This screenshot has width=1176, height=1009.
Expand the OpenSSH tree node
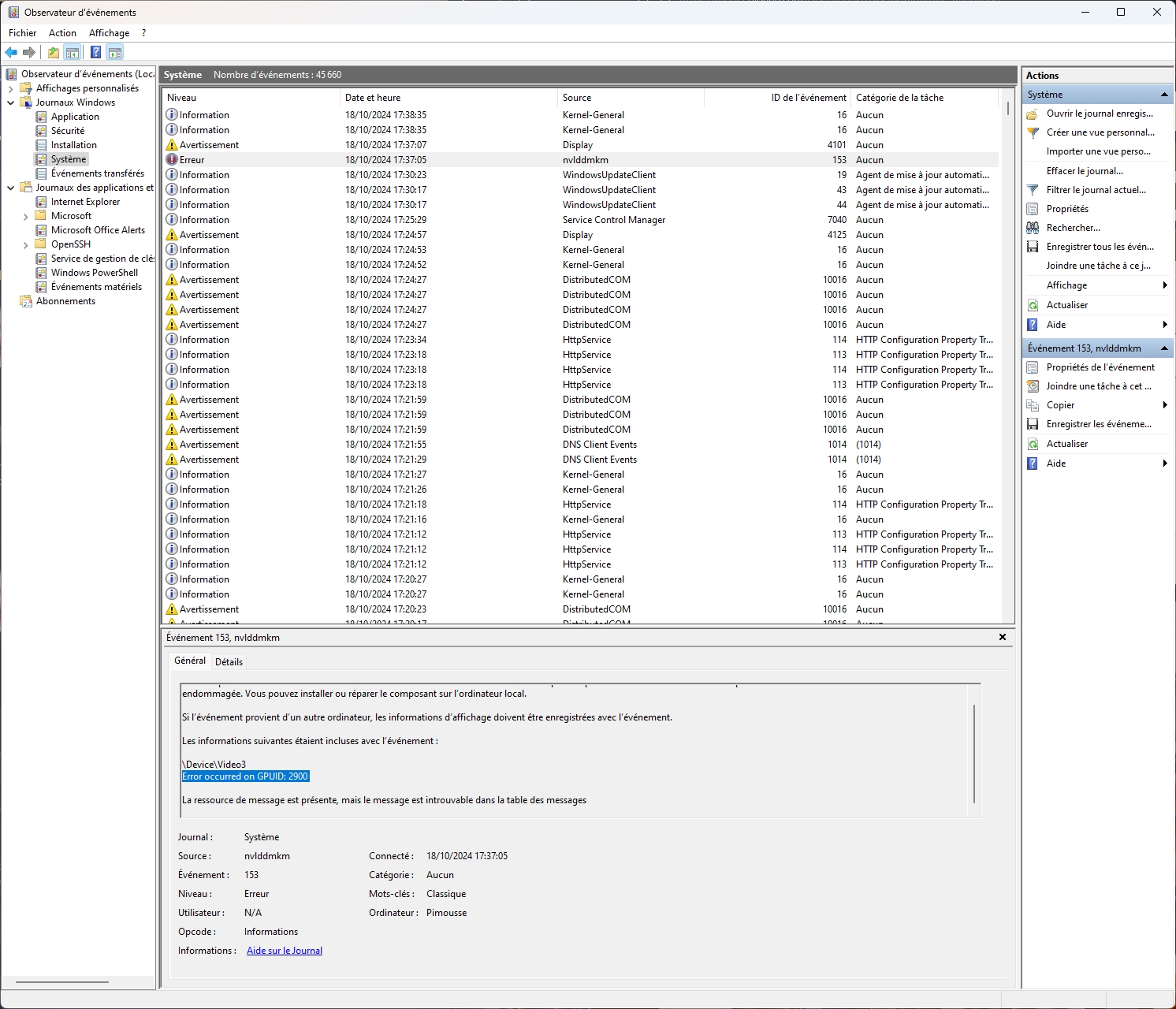click(x=26, y=245)
